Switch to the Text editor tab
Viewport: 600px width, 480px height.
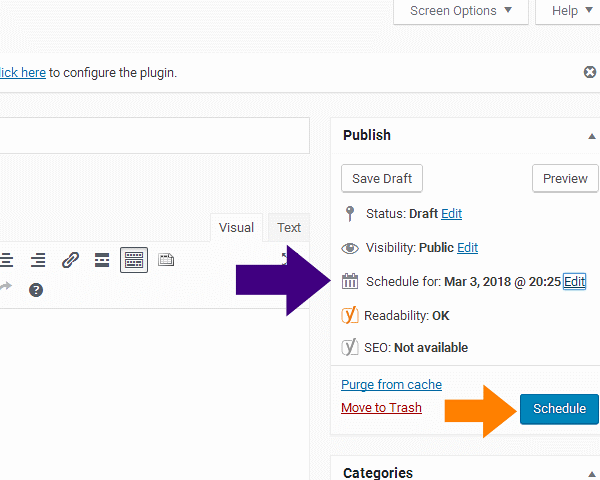(x=289, y=227)
